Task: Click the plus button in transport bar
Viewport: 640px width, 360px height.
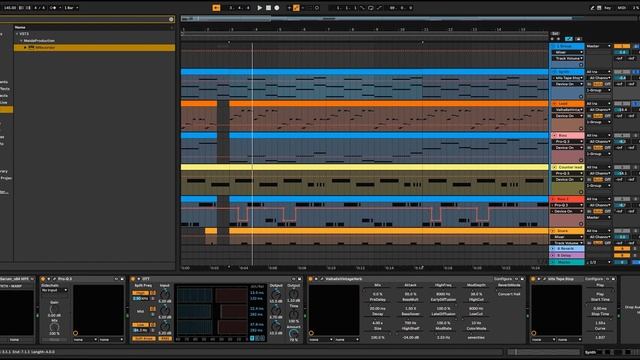Action: coord(289,8)
